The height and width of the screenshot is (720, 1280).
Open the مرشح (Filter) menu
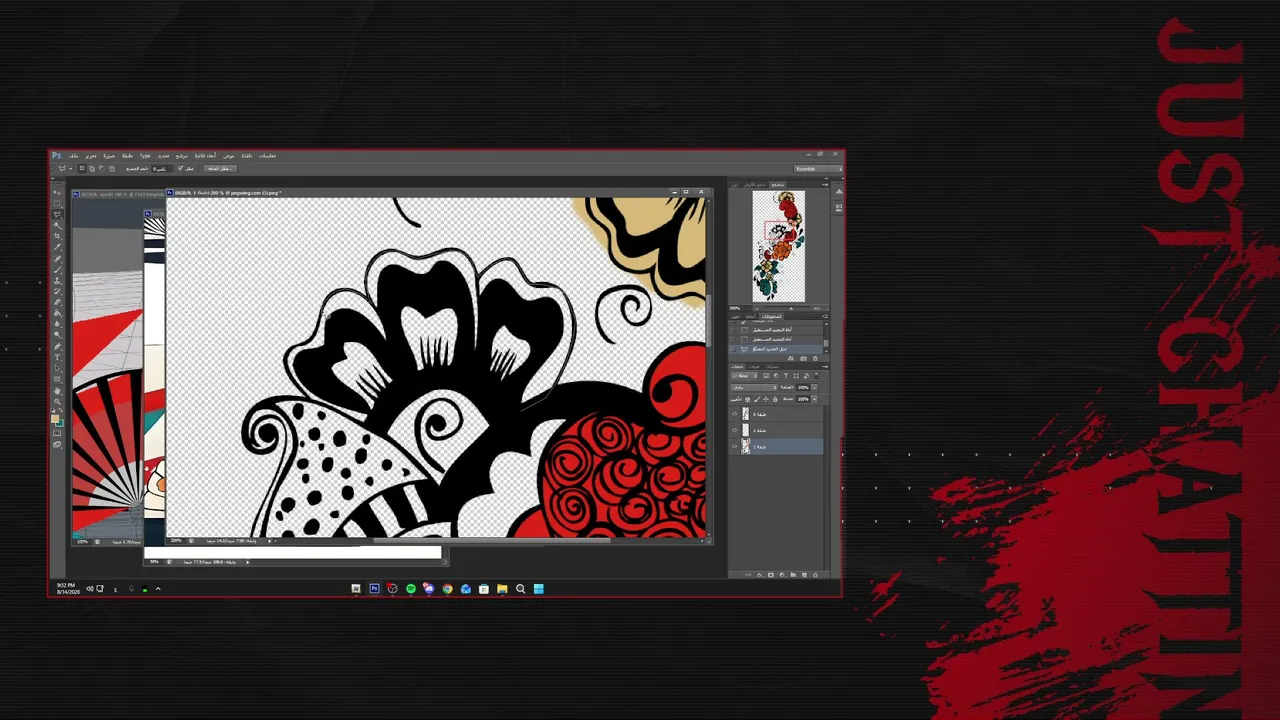point(182,156)
